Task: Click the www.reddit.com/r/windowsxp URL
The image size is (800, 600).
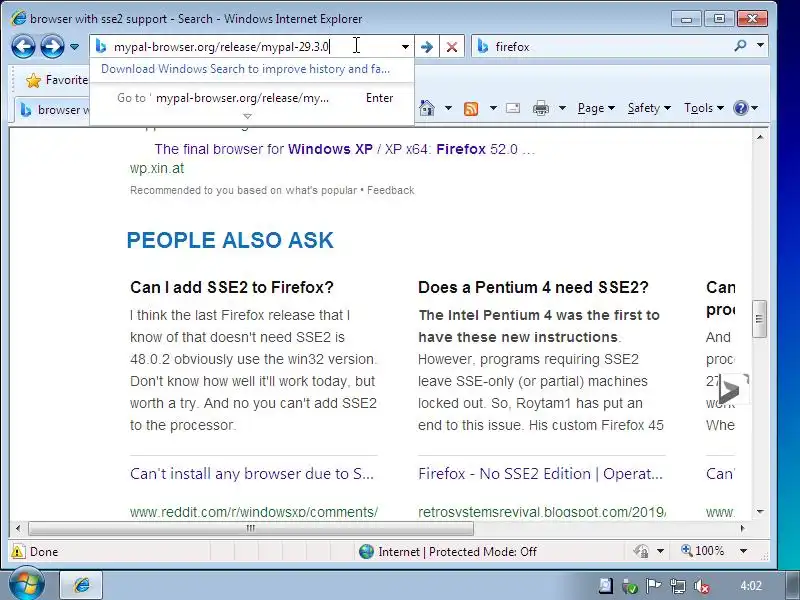Action: (254, 512)
